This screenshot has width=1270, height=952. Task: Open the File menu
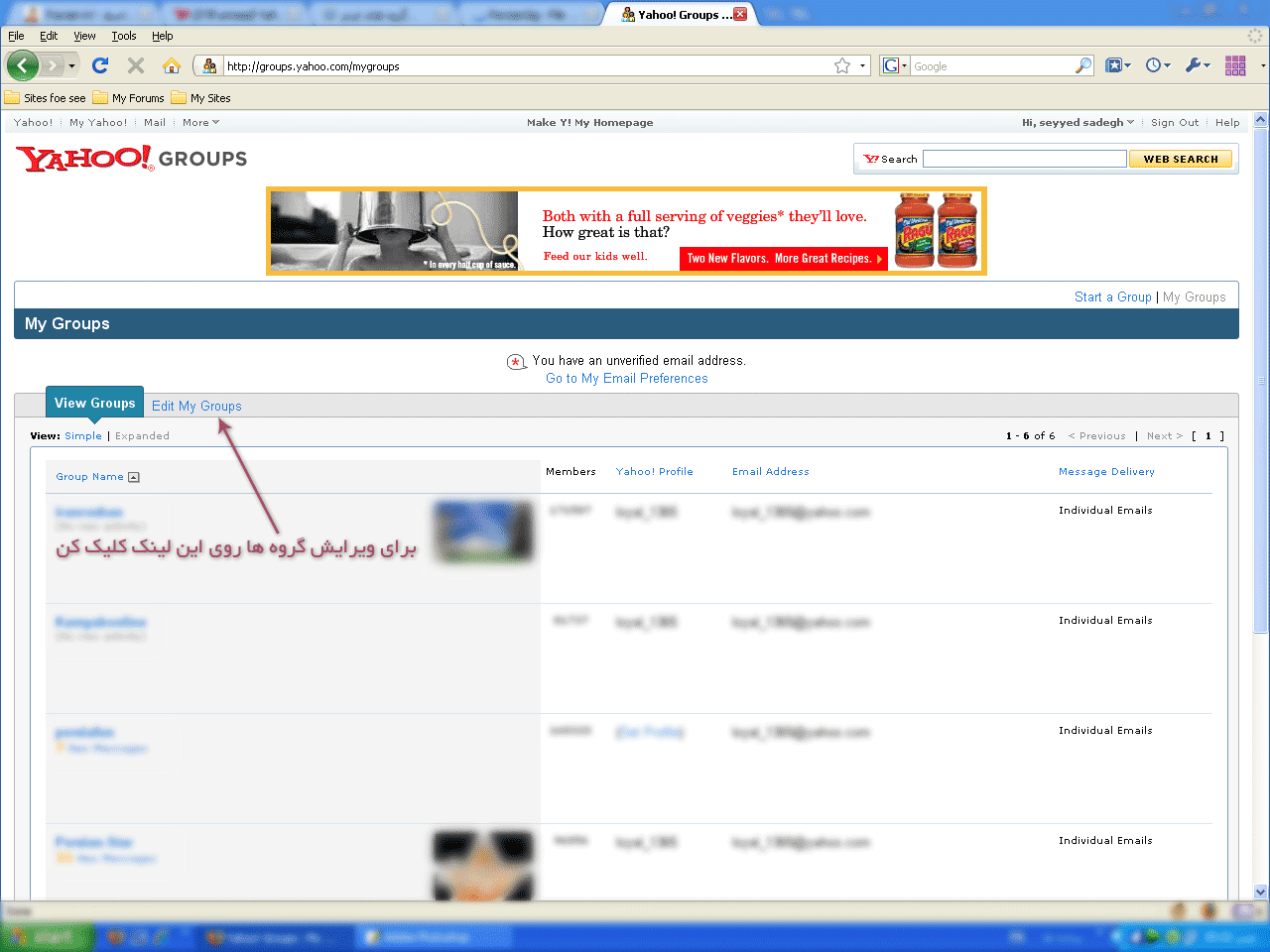pos(16,36)
